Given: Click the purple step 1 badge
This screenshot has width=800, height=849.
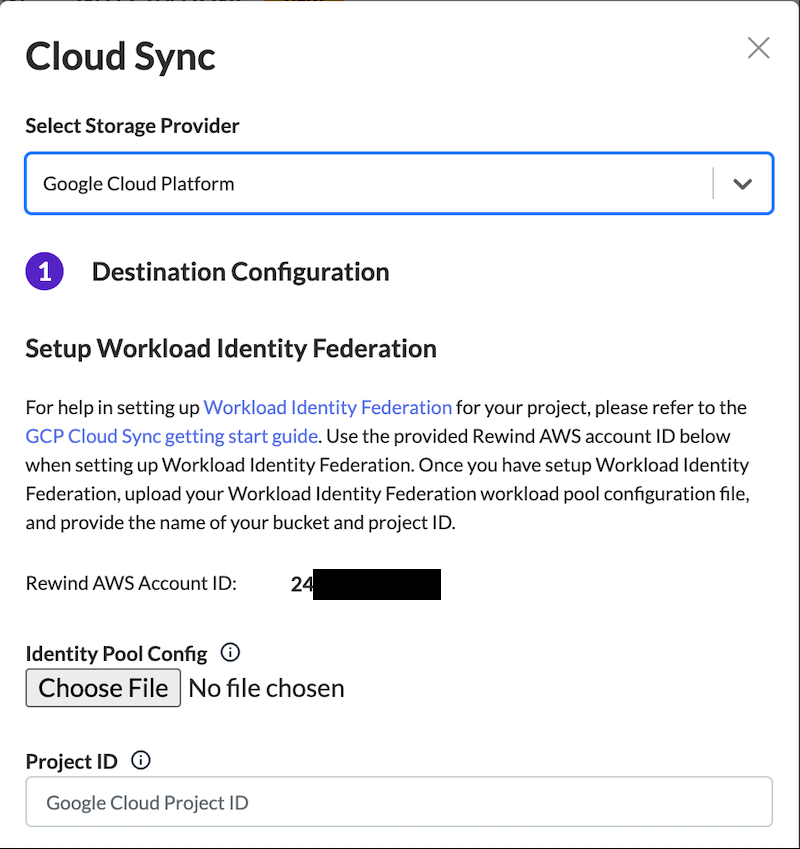Looking at the screenshot, I should (45, 272).
